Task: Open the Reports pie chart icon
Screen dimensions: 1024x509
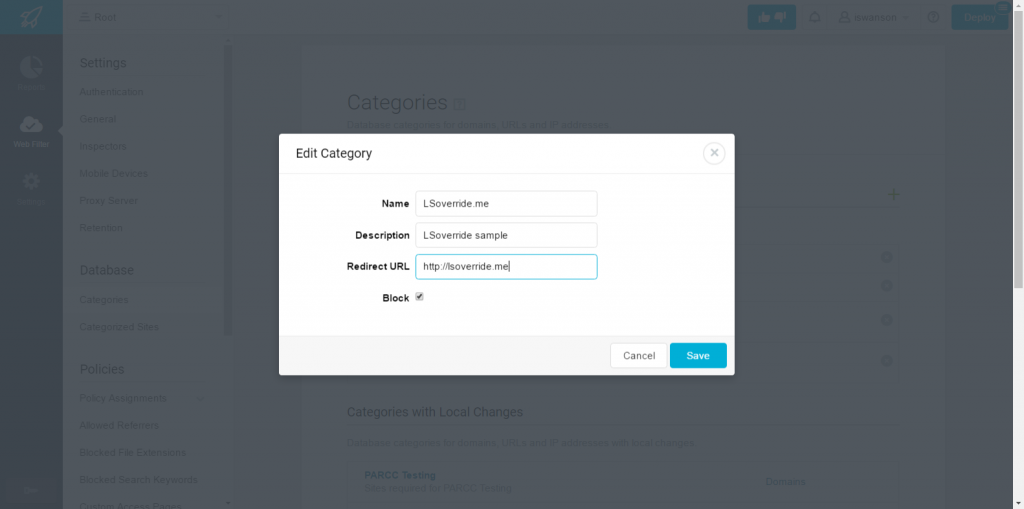Action: [31, 66]
